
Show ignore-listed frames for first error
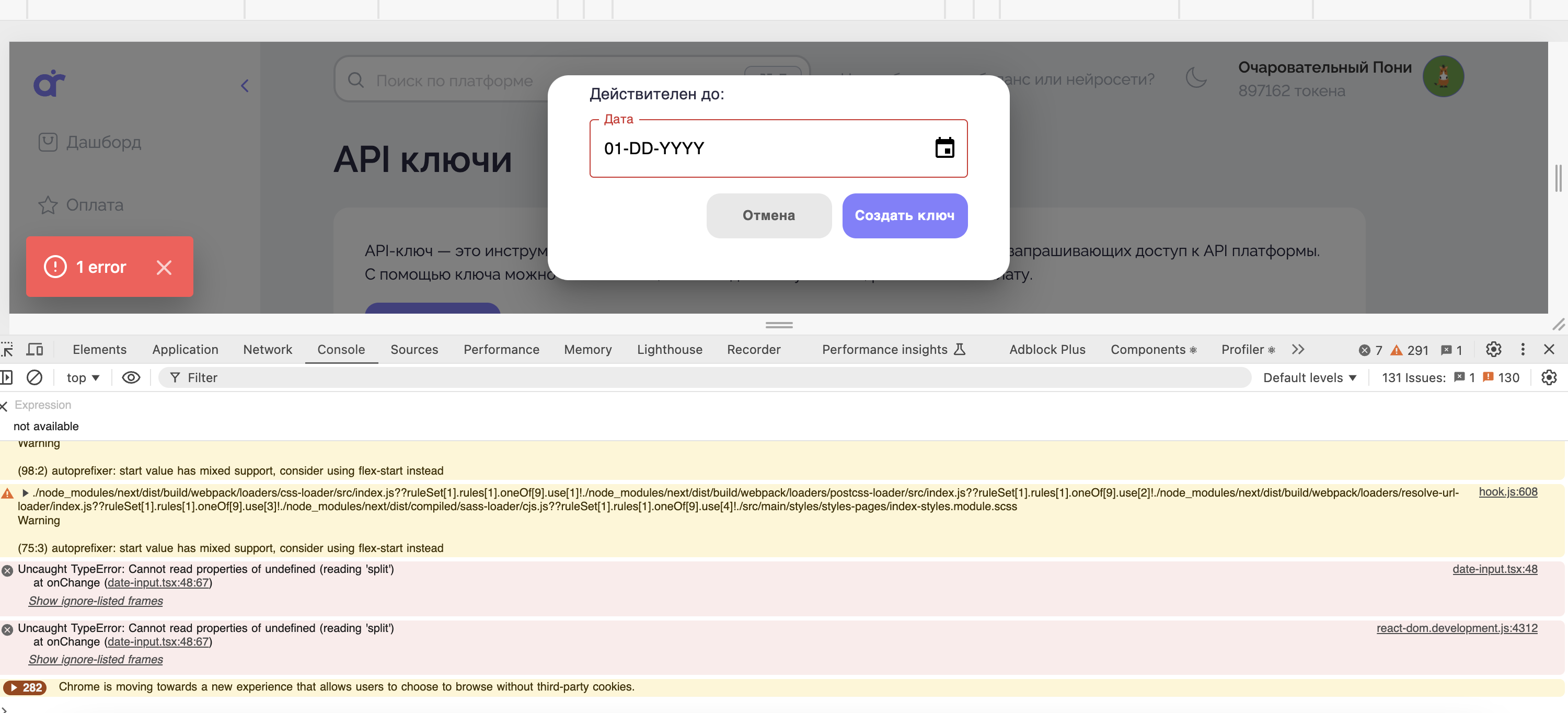[96, 601]
